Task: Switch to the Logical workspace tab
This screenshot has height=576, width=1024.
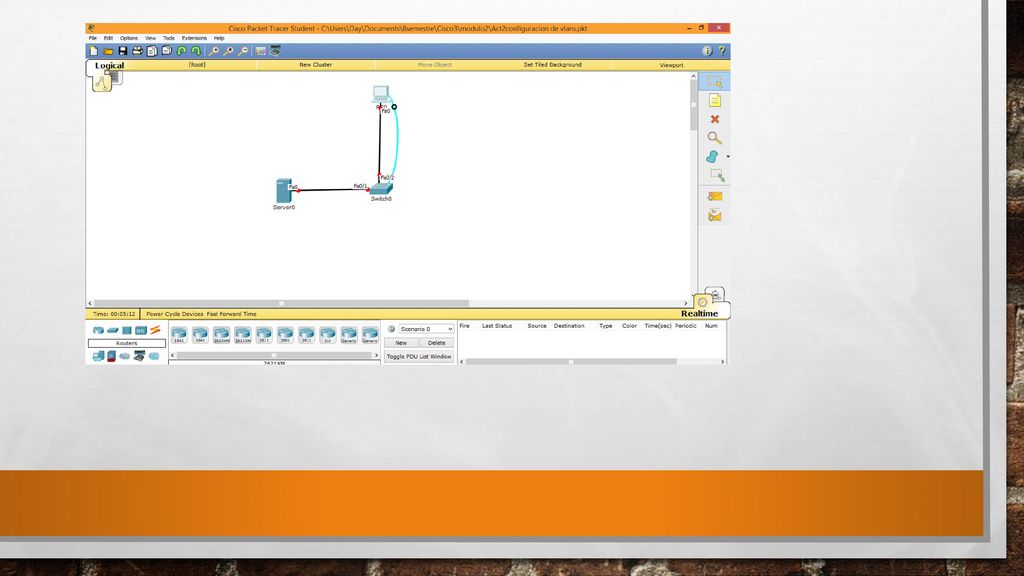Action: pos(109,65)
